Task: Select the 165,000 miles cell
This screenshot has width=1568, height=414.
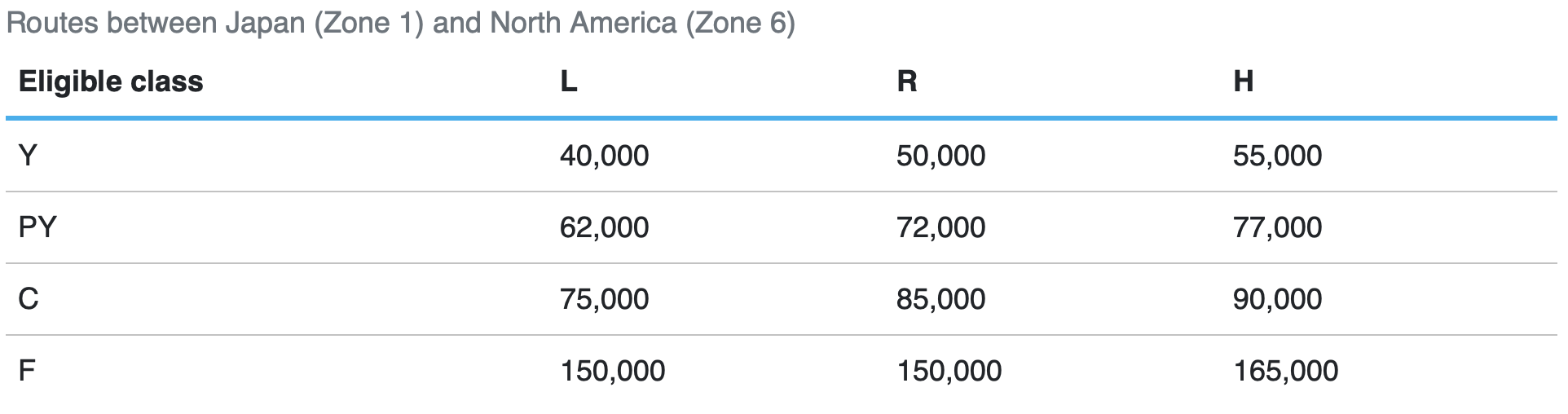Action: [x=1285, y=371]
